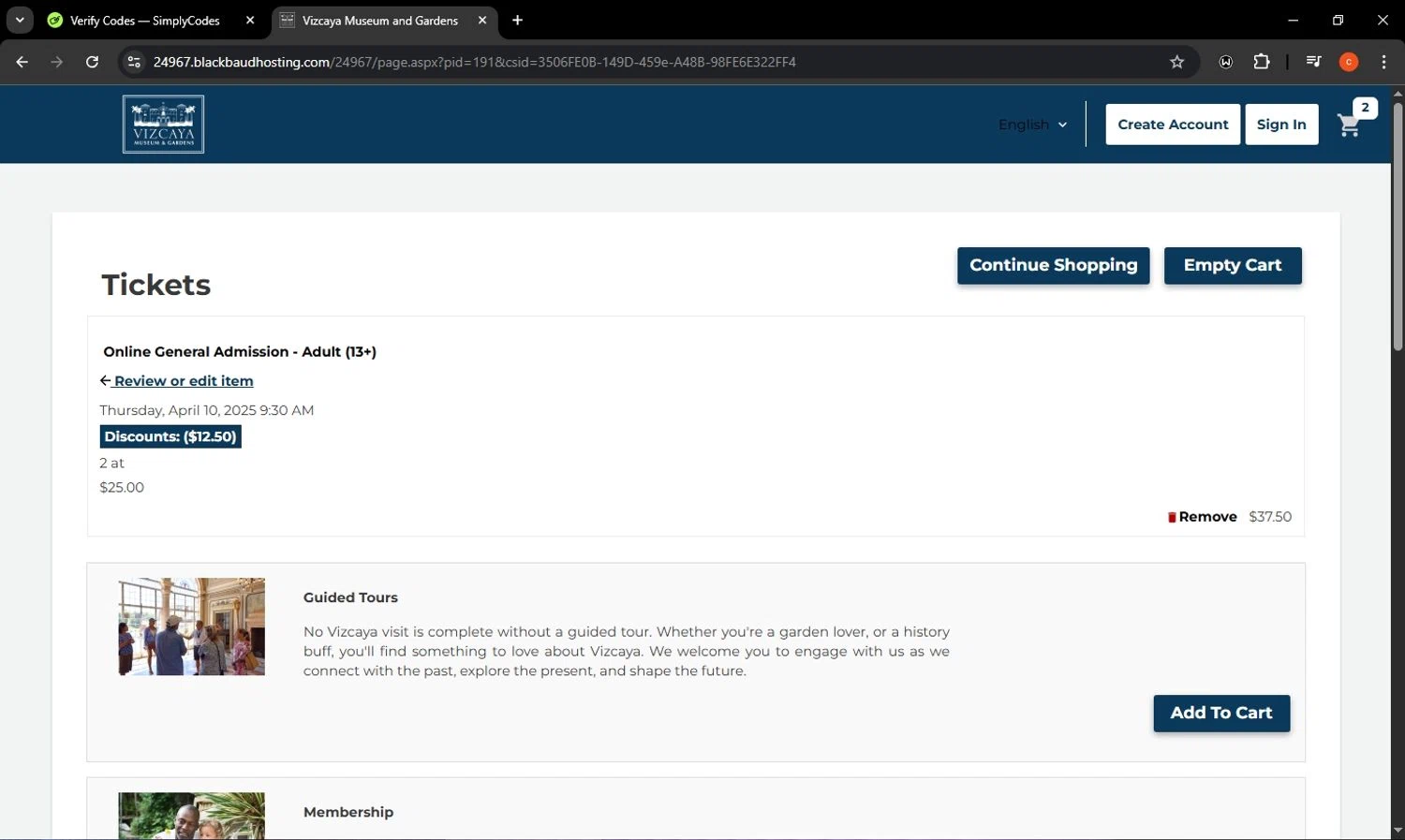Click the Membership heading

pos(348,812)
